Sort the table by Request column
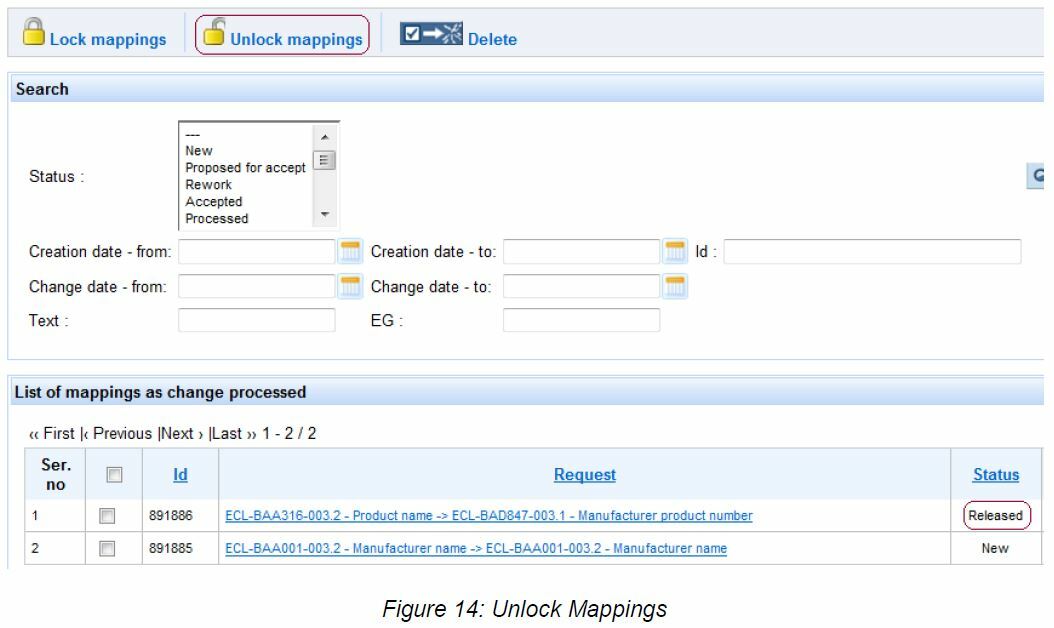Image resolution: width=1054 pixels, height=628 pixels. coord(584,475)
